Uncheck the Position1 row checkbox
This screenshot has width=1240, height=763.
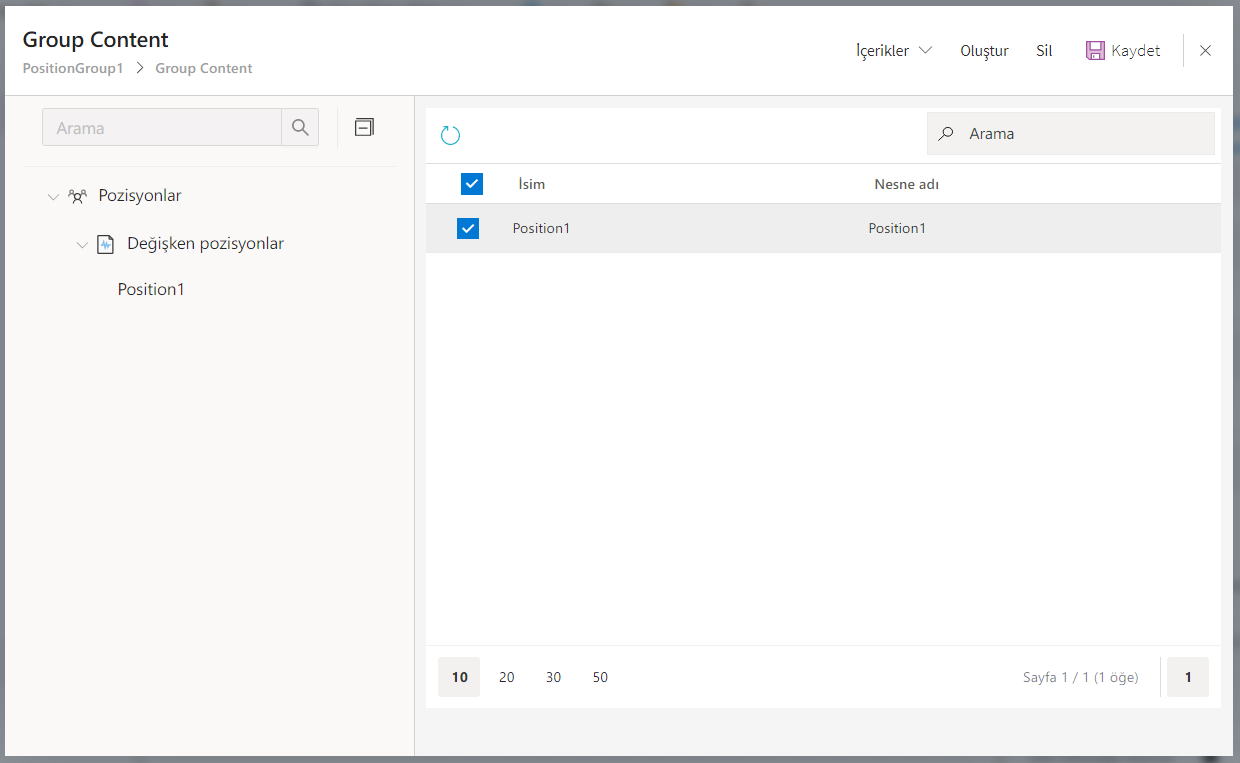[468, 229]
